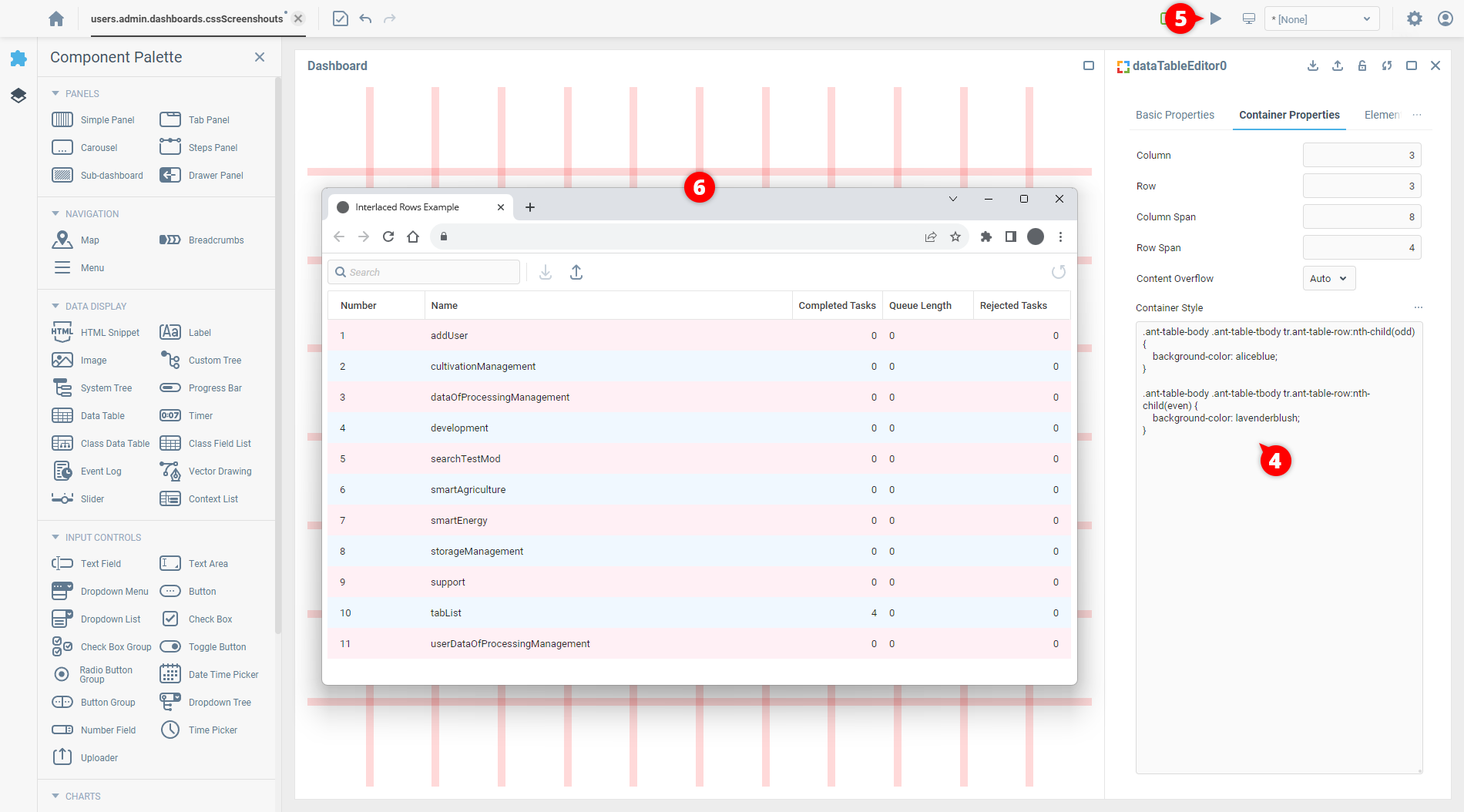Image resolution: width=1464 pixels, height=812 pixels.
Task: Open the Content Overflow dropdown
Action: click(x=1328, y=279)
